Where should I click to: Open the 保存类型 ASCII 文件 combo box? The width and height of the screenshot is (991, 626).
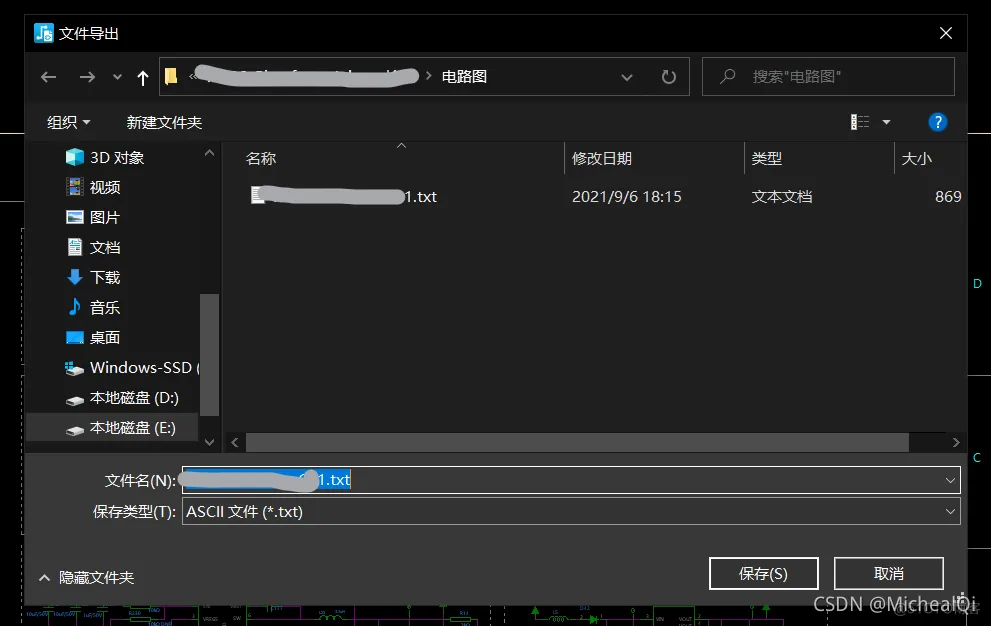coord(571,512)
